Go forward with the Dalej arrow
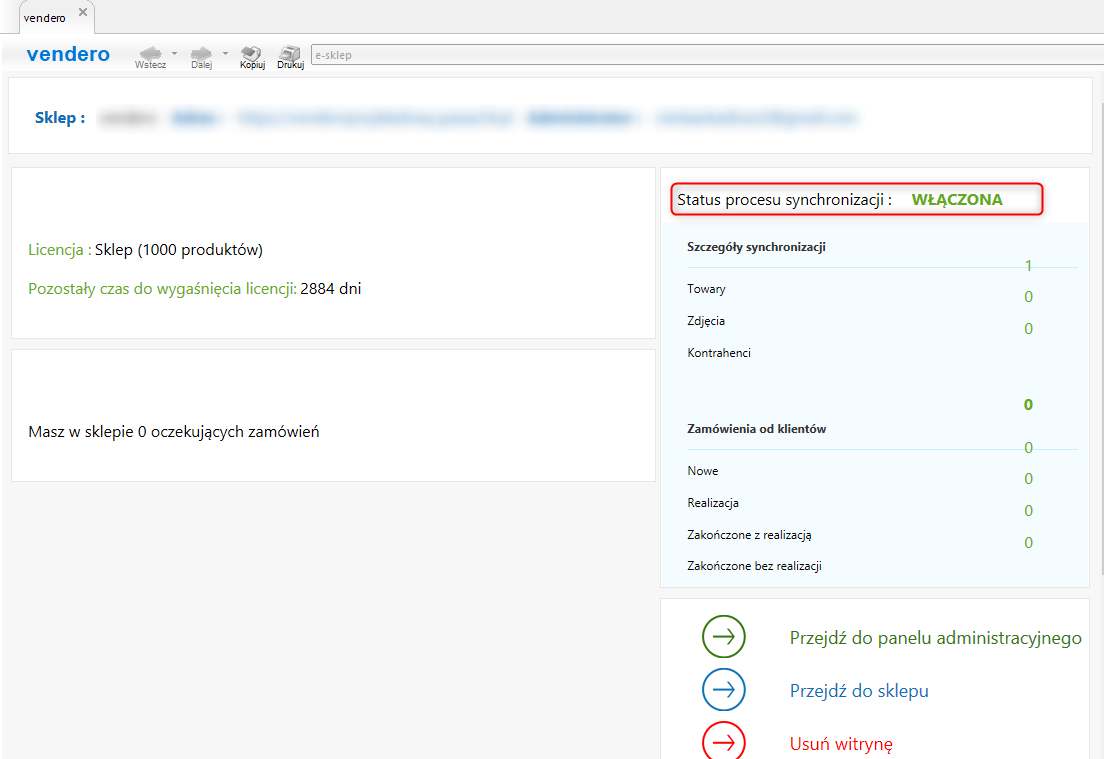 (x=201, y=57)
